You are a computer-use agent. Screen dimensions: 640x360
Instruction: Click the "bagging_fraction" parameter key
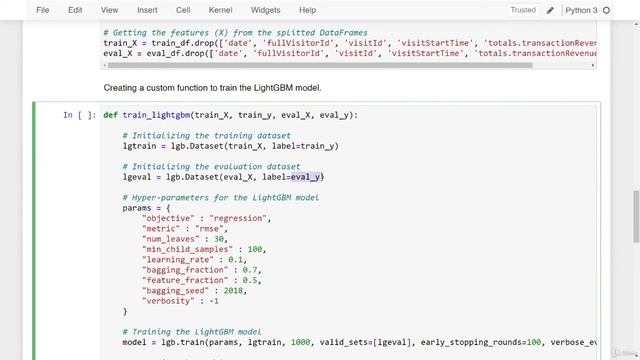[x=185, y=270]
